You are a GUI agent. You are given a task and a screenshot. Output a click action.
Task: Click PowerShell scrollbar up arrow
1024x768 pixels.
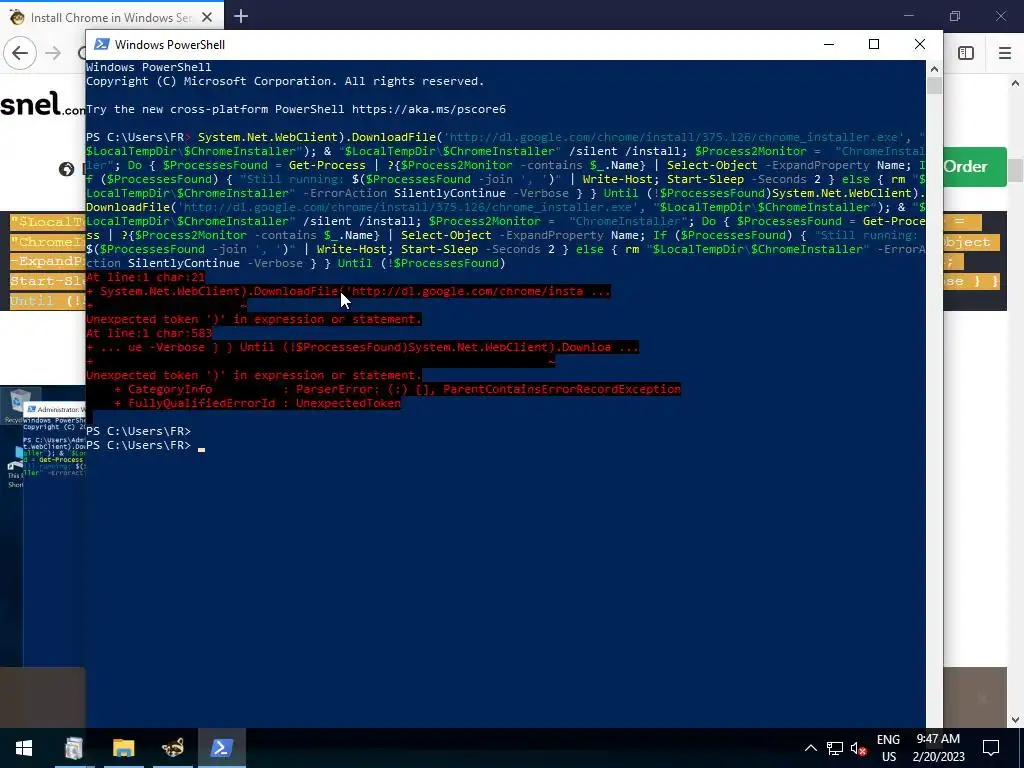click(934, 69)
